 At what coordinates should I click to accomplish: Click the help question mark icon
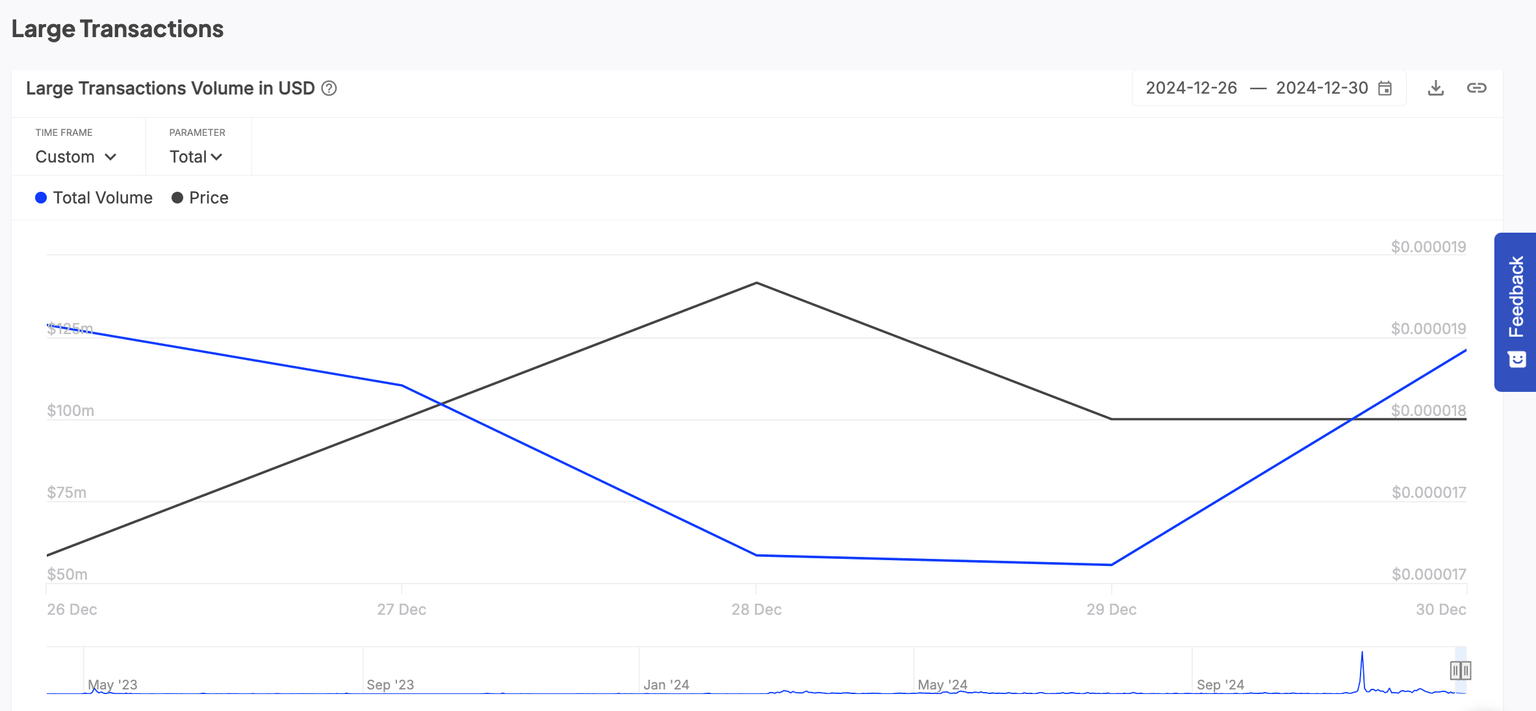point(329,88)
